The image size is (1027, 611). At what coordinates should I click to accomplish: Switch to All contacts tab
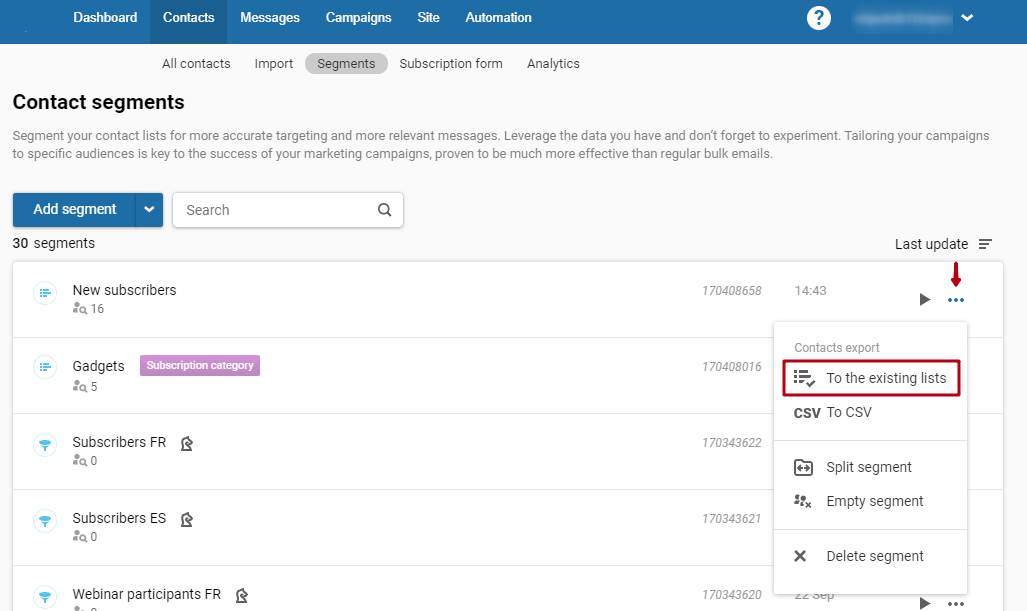click(196, 64)
